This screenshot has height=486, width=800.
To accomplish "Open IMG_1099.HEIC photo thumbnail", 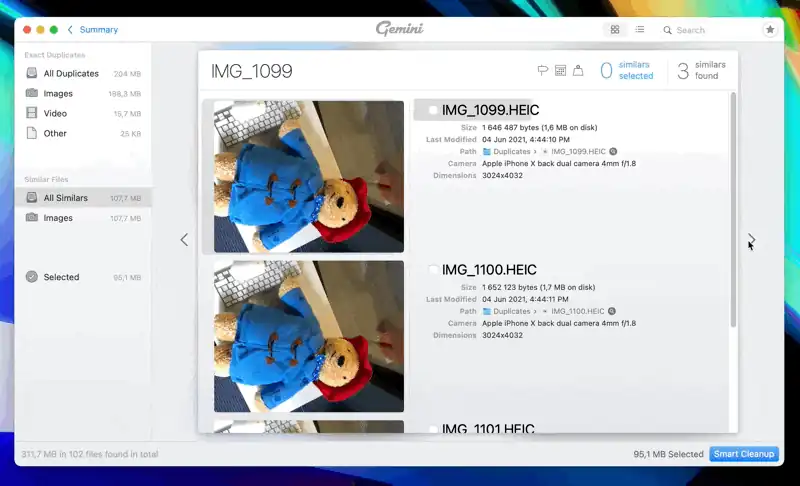I will point(309,176).
